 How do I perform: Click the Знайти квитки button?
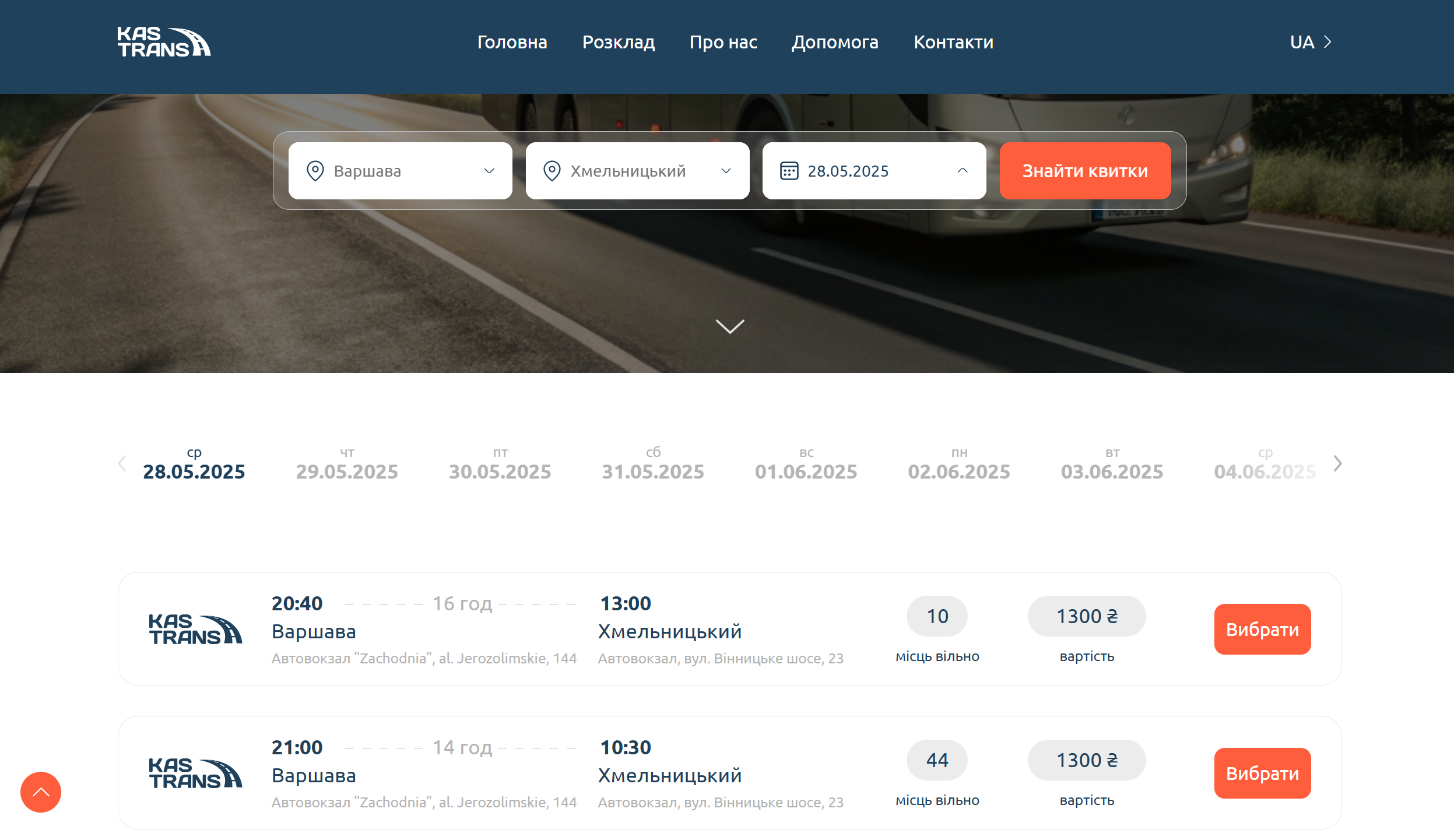coord(1085,171)
